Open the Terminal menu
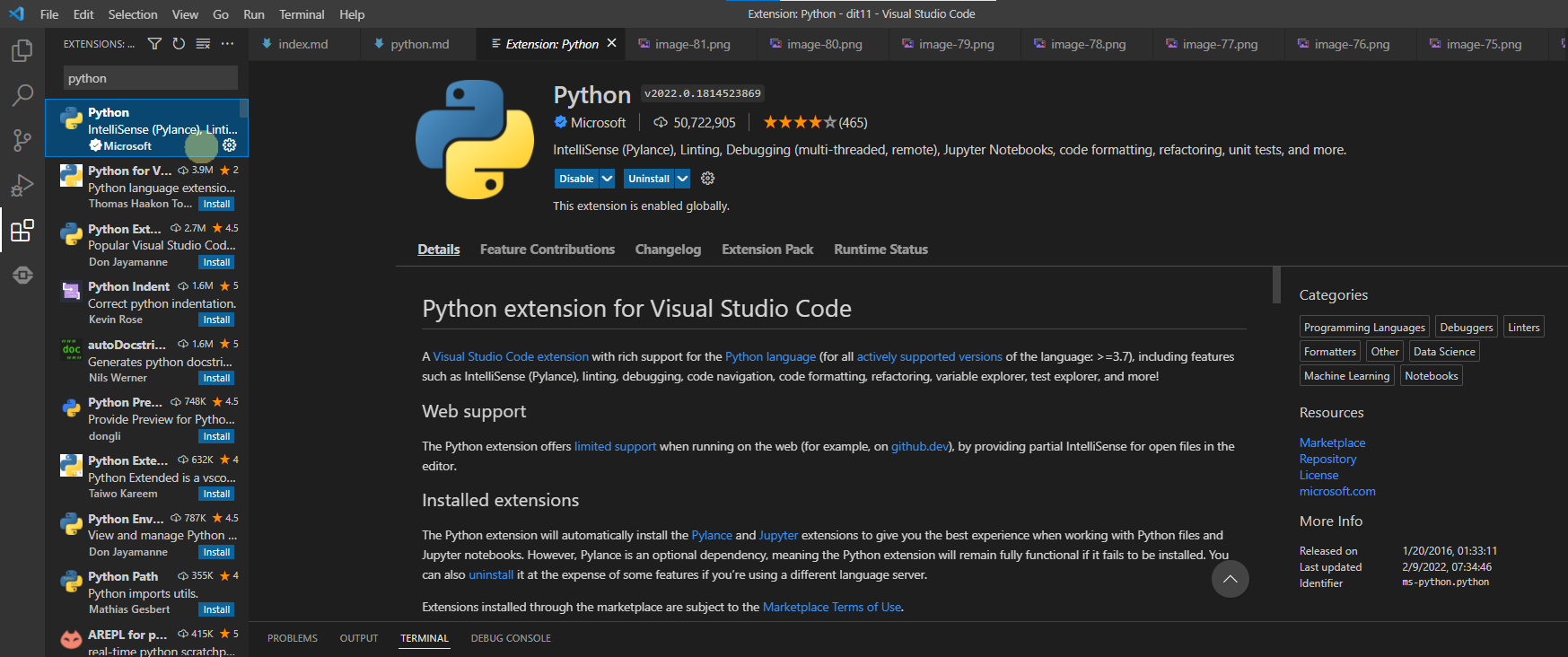 pos(302,14)
